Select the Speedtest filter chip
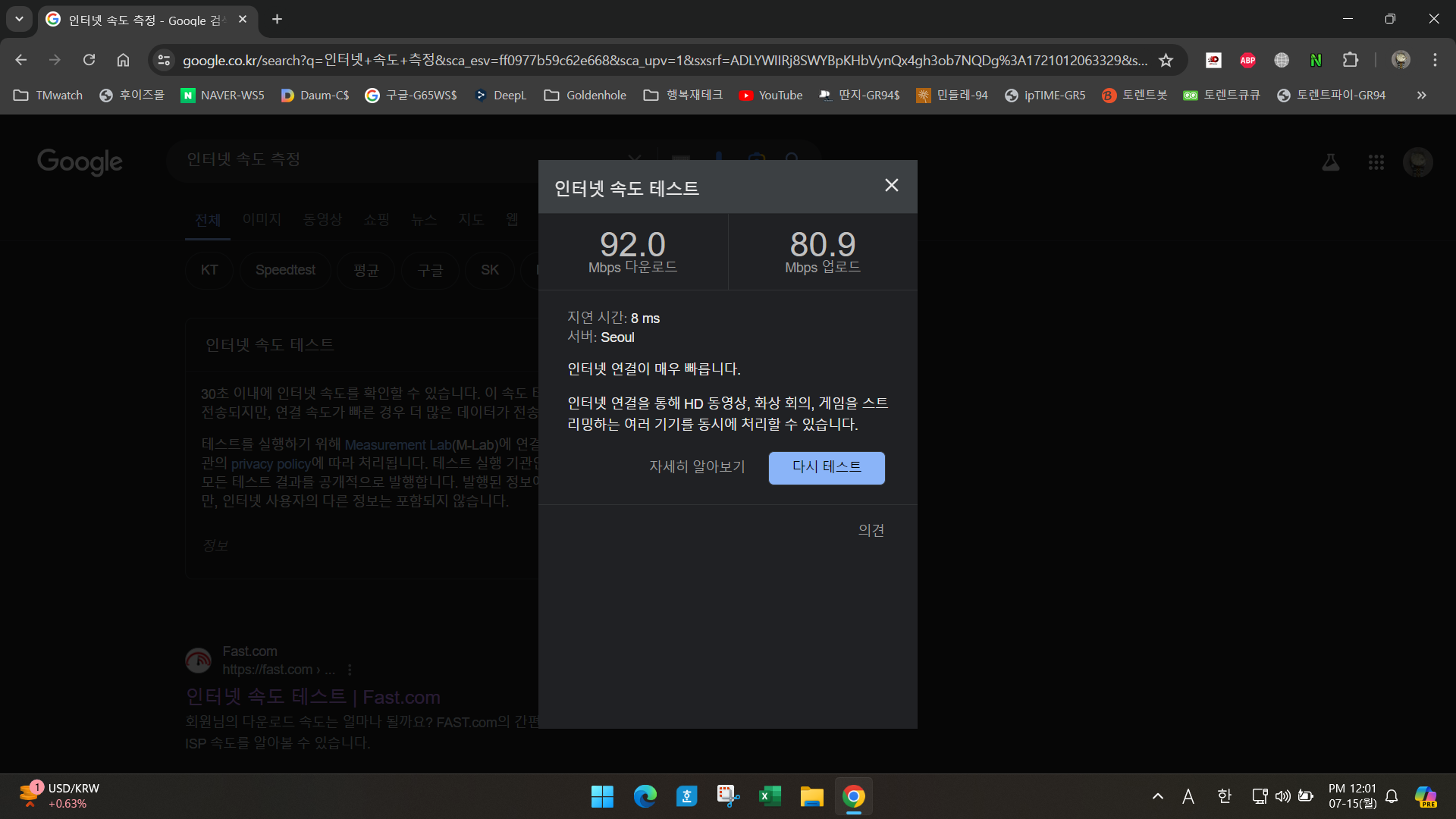Viewport: 1456px width, 819px height. coord(285,270)
